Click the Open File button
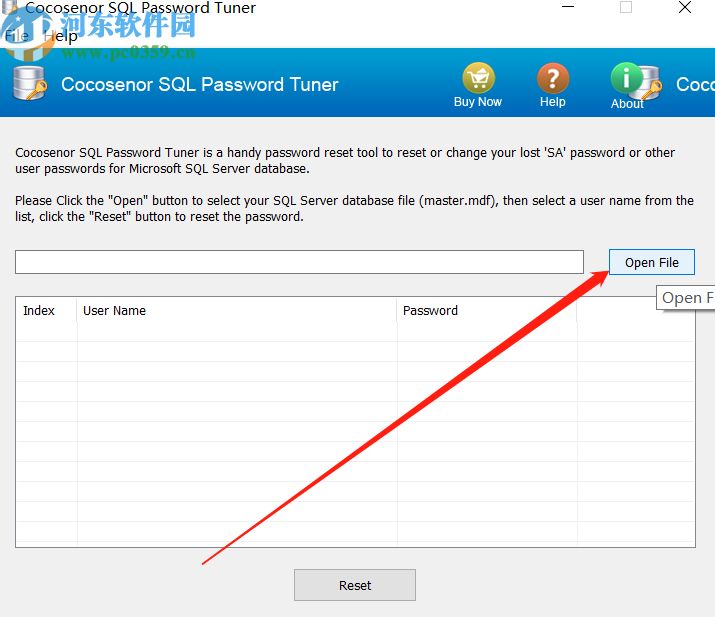This screenshot has height=617, width=715. click(652, 262)
